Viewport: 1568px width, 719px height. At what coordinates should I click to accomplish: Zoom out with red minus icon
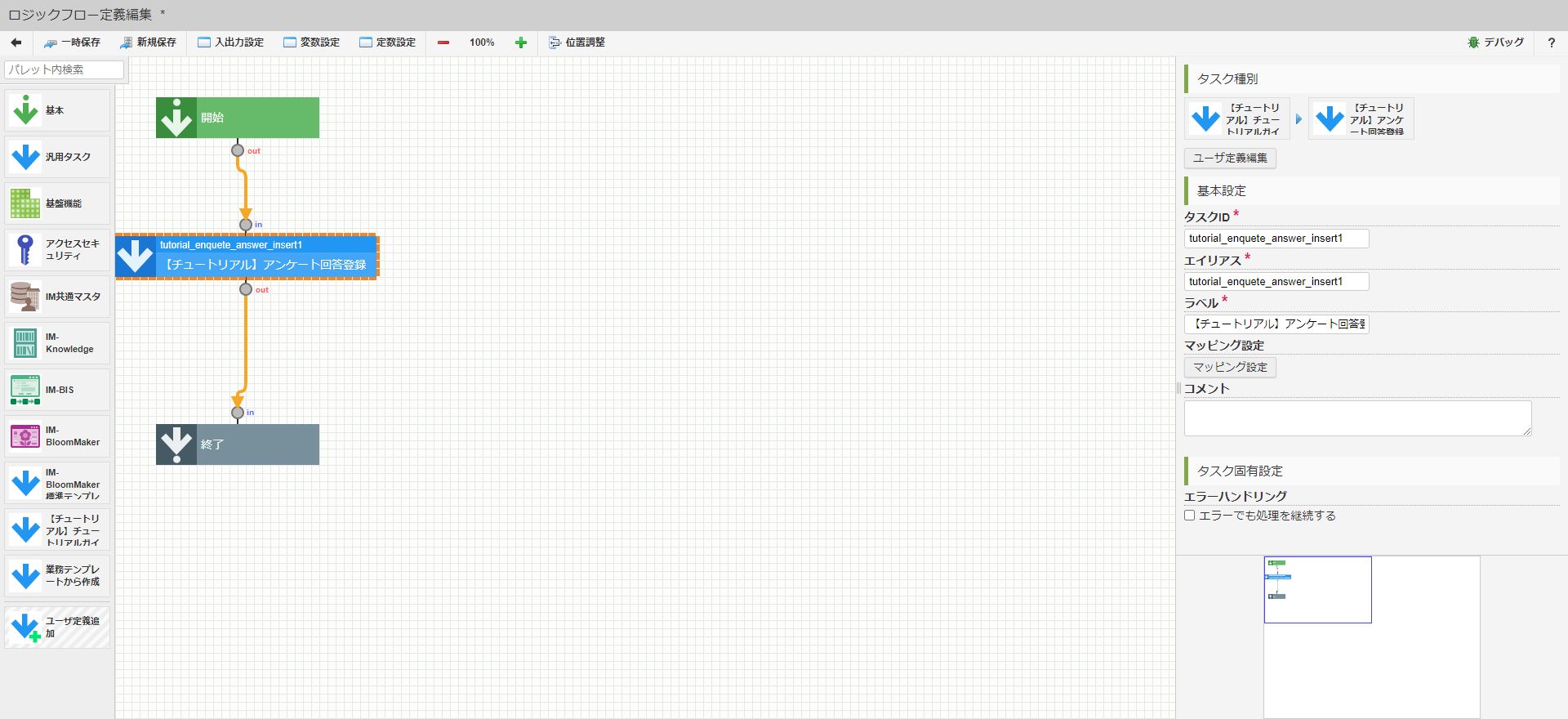pyautogui.click(x=443, y=42)
